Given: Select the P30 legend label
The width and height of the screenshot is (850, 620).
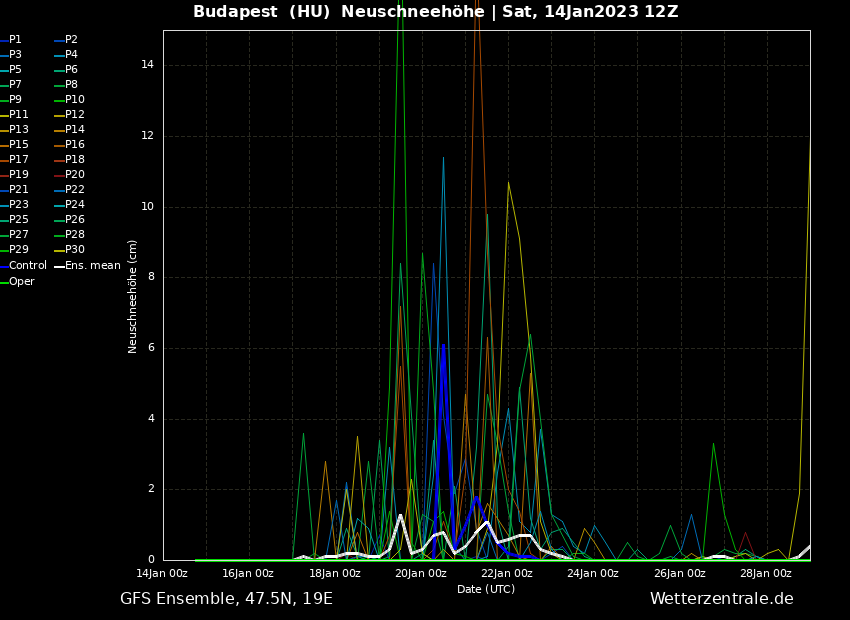Looking at the screenshot, I should coord(75,250).
